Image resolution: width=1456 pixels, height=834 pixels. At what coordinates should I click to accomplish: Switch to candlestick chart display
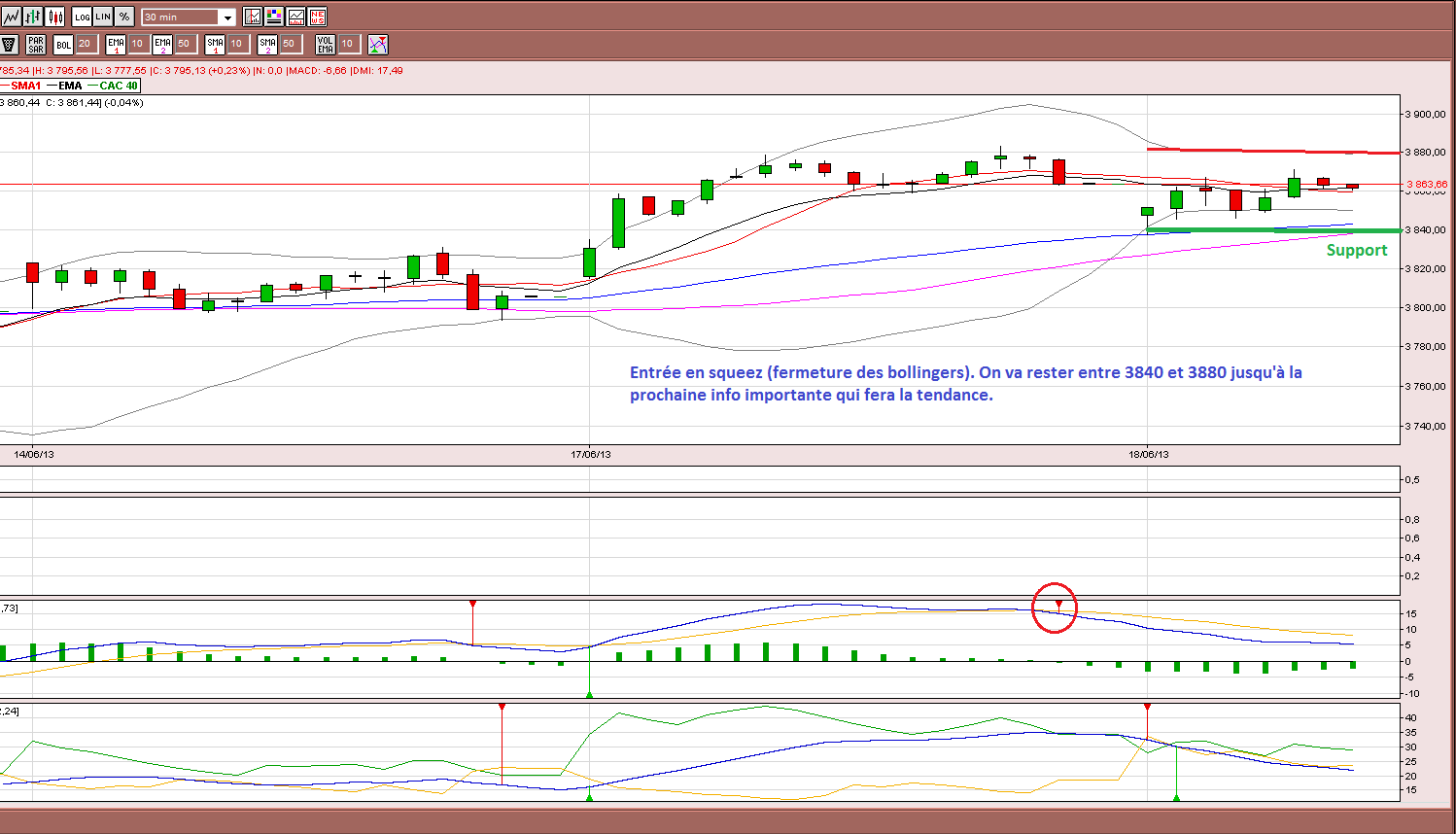55,17
